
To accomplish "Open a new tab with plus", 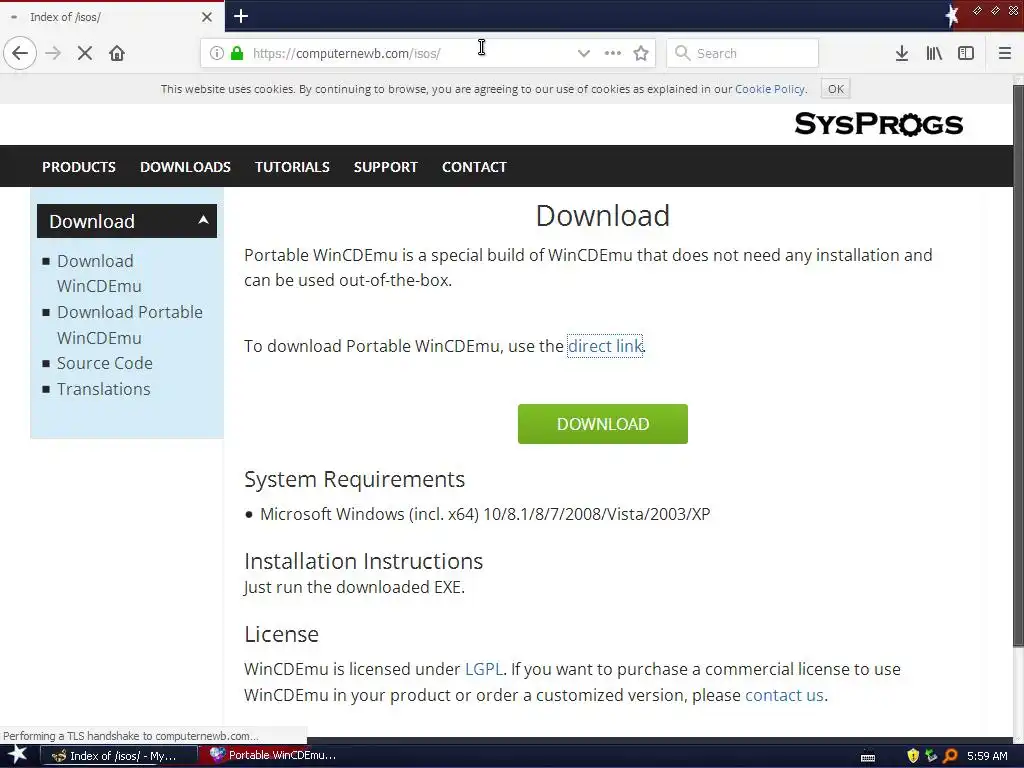I will 241,16.
